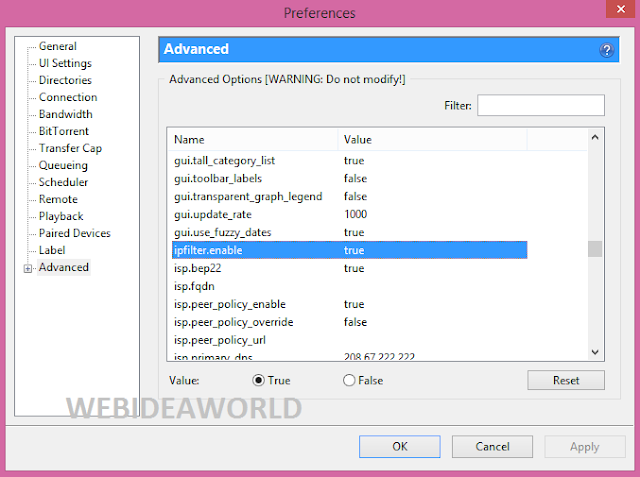640x477 pixels.
Task: Open Label section
Action: coord(52,250)
